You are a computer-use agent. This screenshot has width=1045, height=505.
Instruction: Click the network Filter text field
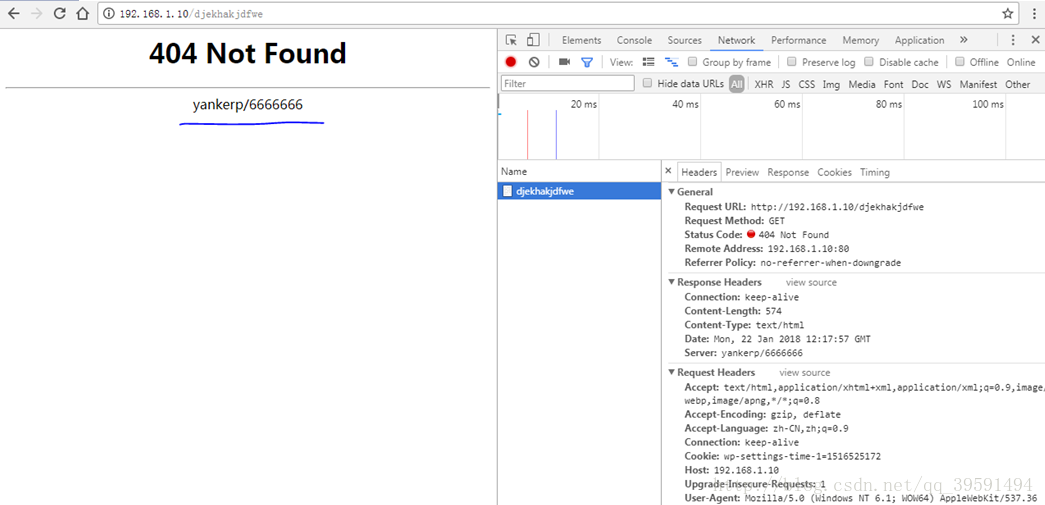click(567, 84)
